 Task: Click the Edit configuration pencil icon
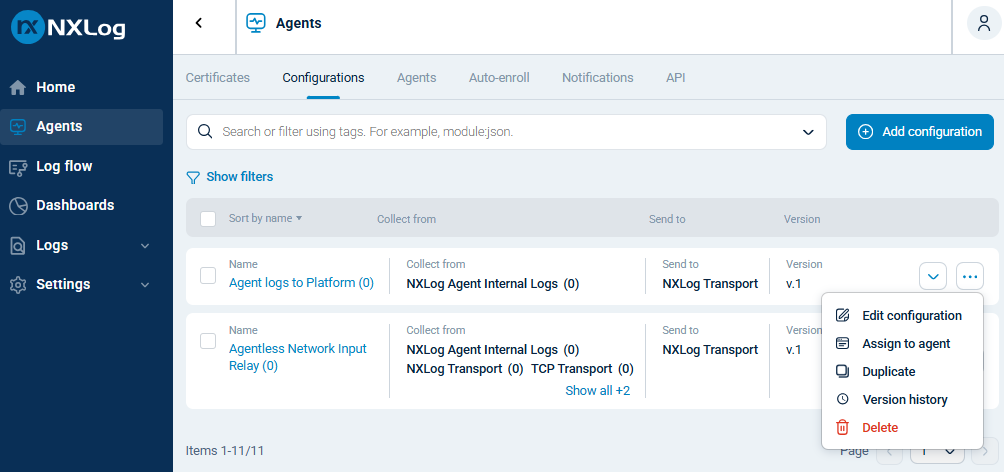pyautogui.click(x=843, y=315)
